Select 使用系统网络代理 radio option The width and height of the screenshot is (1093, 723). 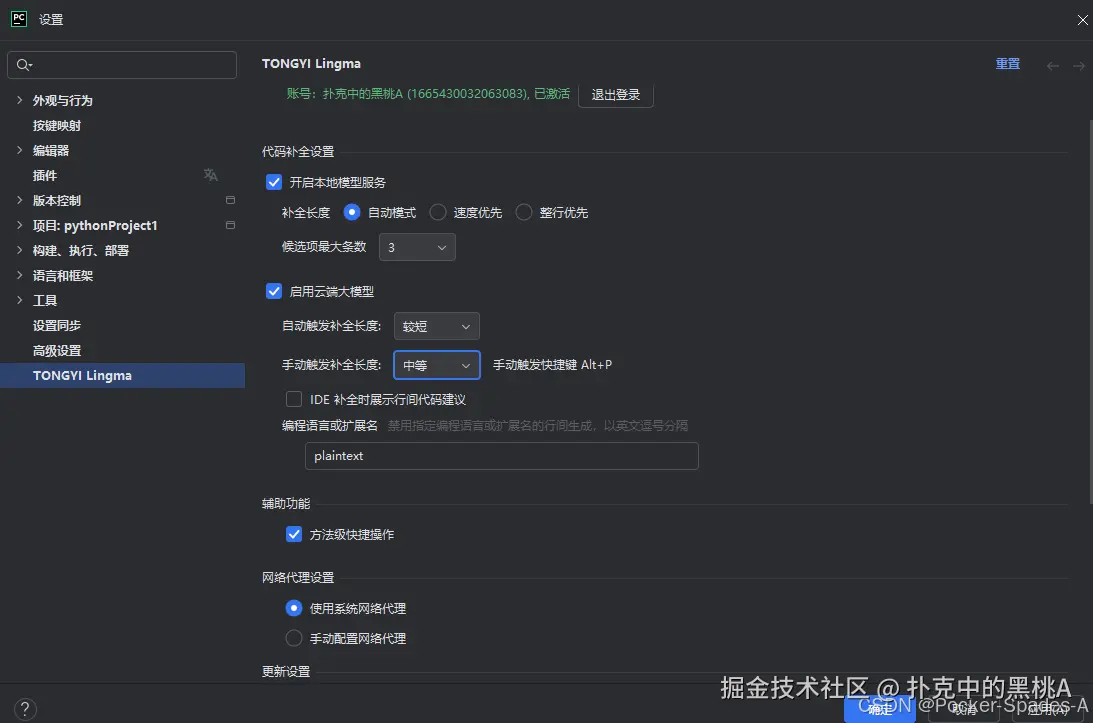294,609
